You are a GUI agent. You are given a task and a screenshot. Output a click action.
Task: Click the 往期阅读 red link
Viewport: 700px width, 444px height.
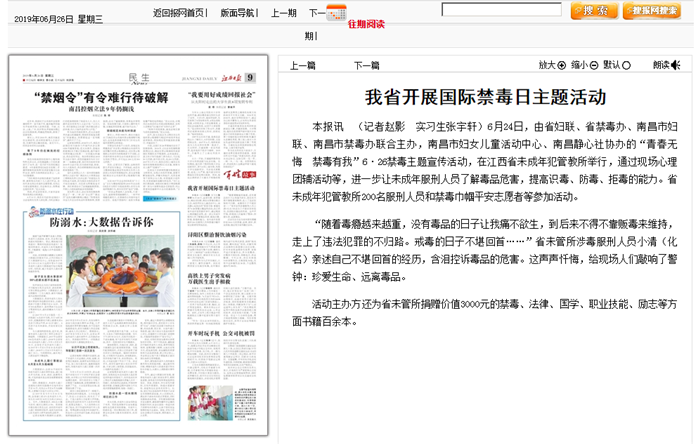tap(366, 25)
